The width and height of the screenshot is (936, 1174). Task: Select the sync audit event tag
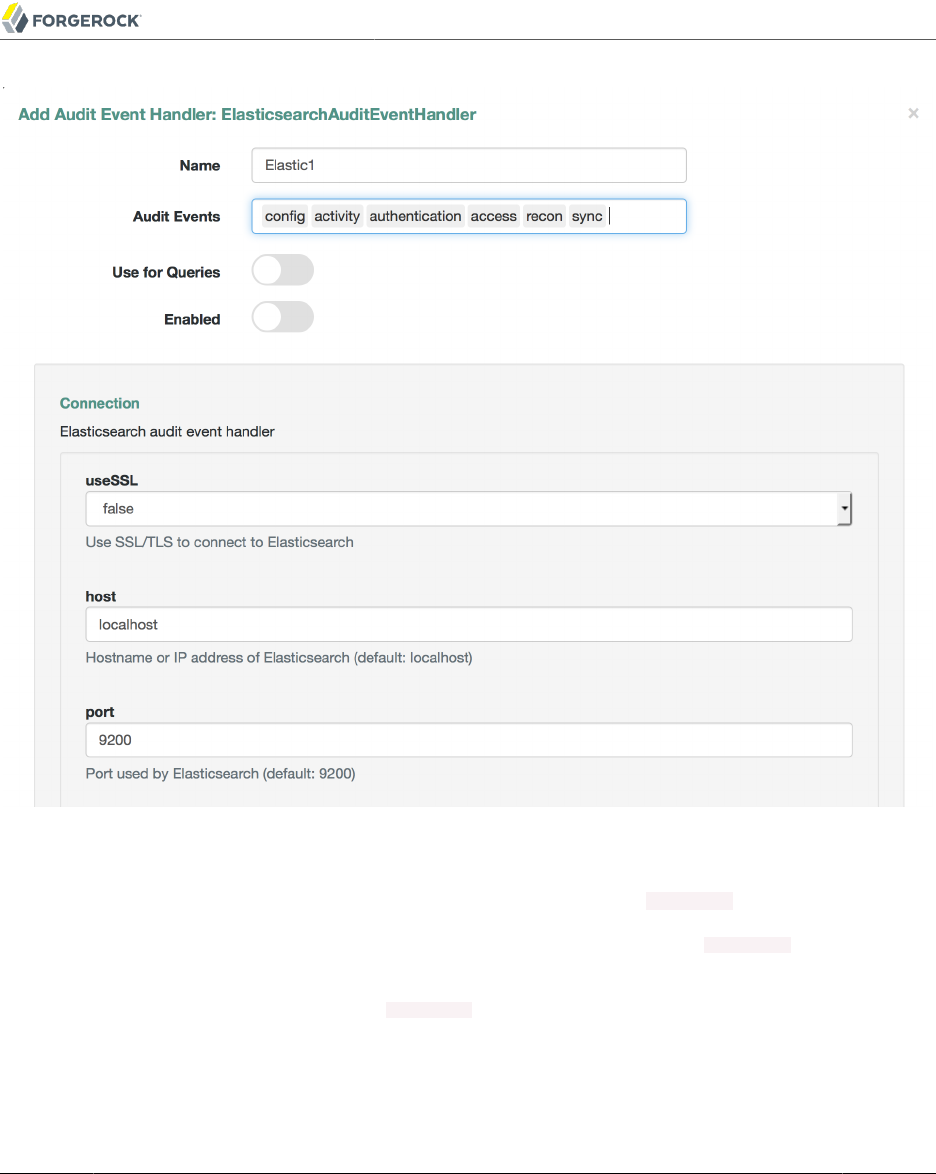coord(587,216)
